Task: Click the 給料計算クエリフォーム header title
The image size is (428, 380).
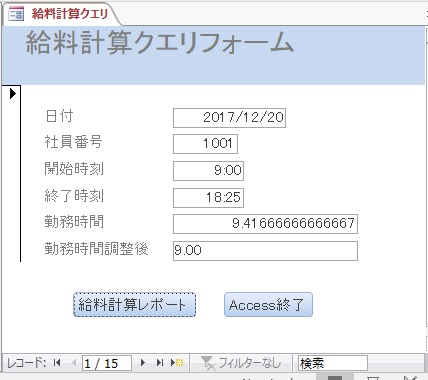Action: [x=160, y=43]
